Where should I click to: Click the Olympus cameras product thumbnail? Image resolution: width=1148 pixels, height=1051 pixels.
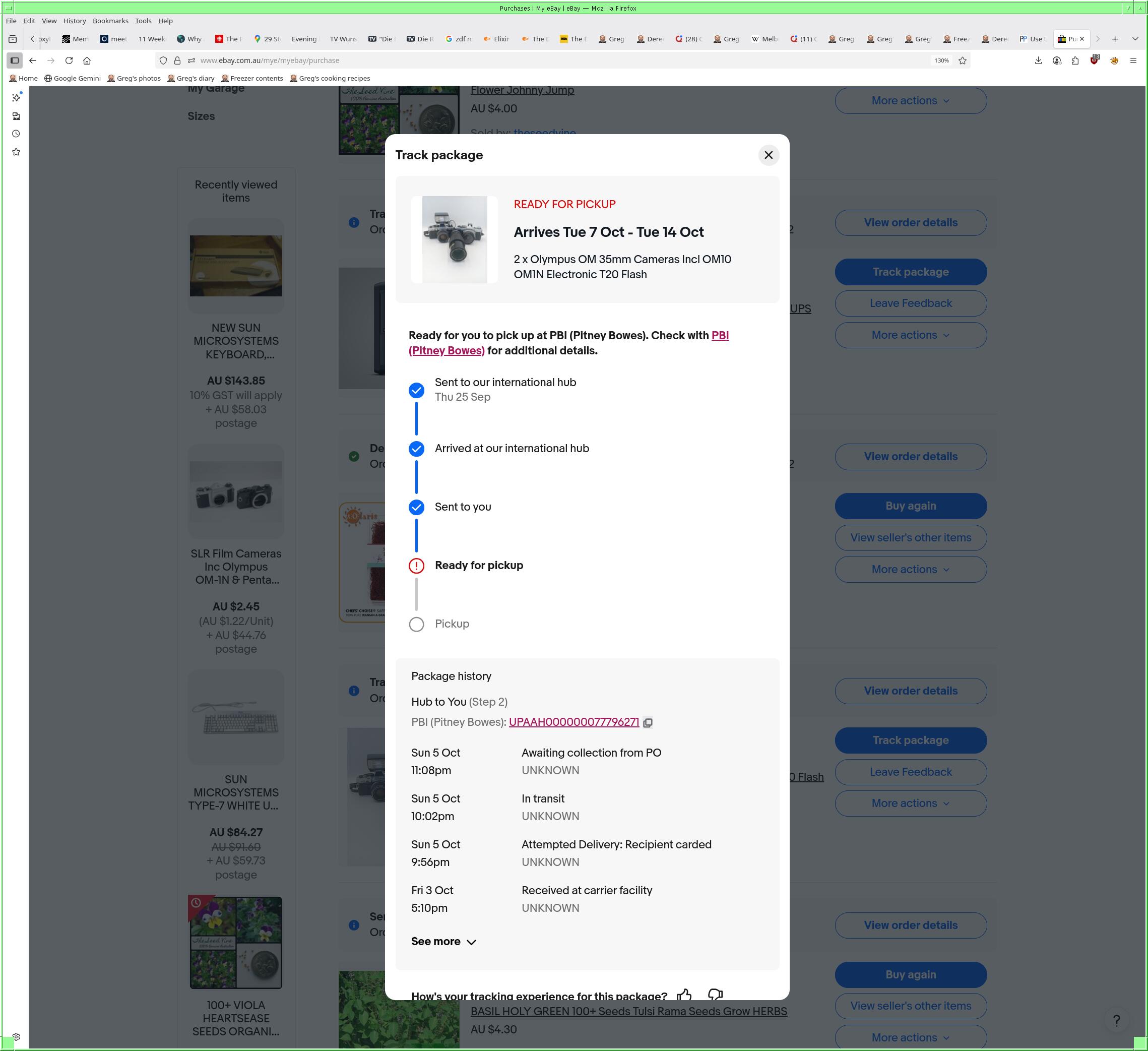point(455,239)
